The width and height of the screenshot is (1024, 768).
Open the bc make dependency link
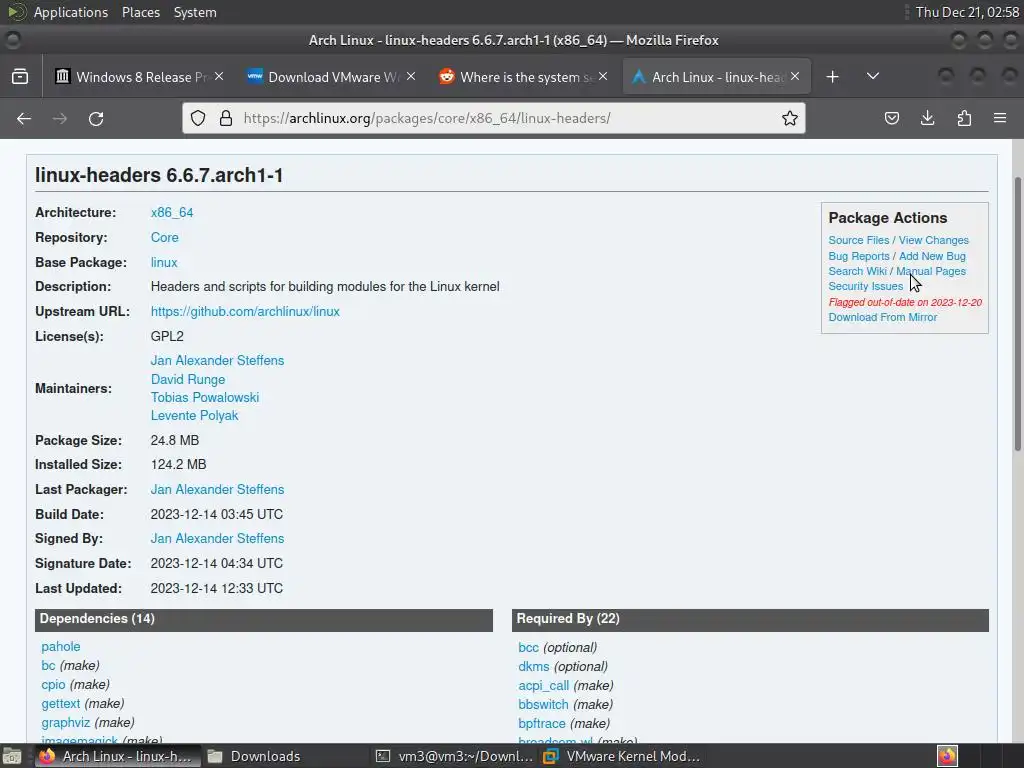(x=48, y=665)
